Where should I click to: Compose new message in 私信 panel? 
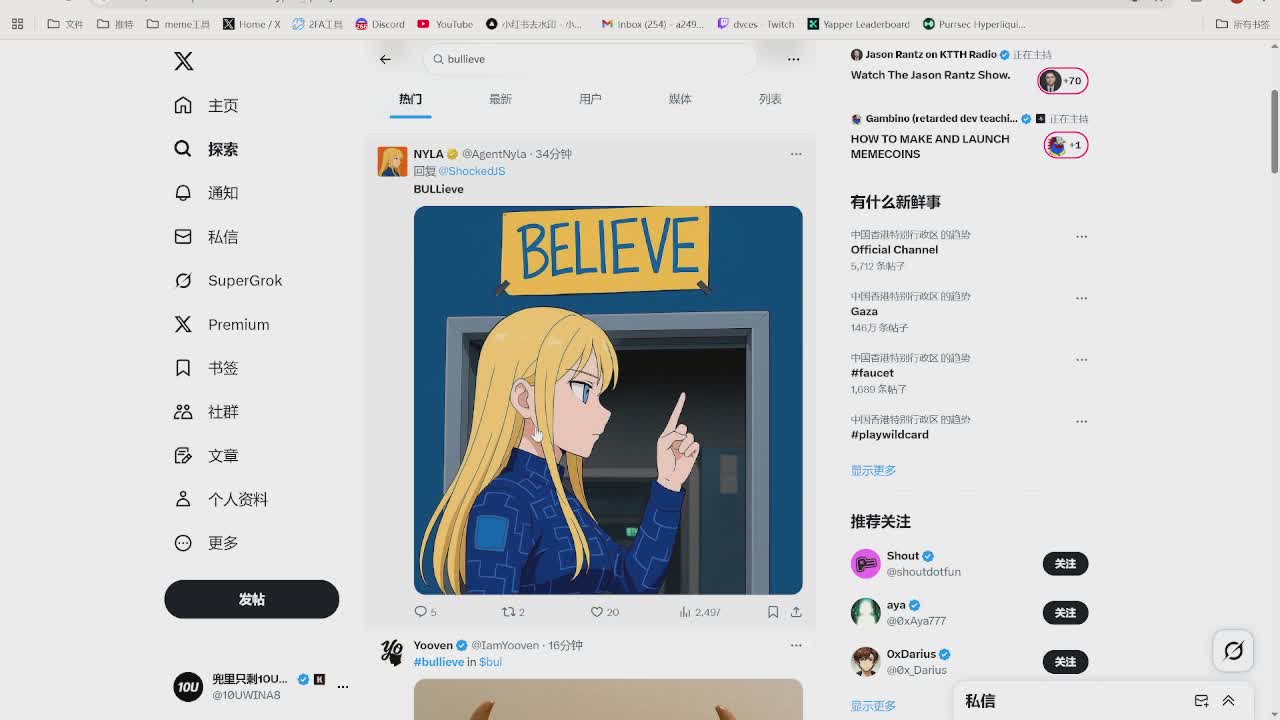(1201, 701)
